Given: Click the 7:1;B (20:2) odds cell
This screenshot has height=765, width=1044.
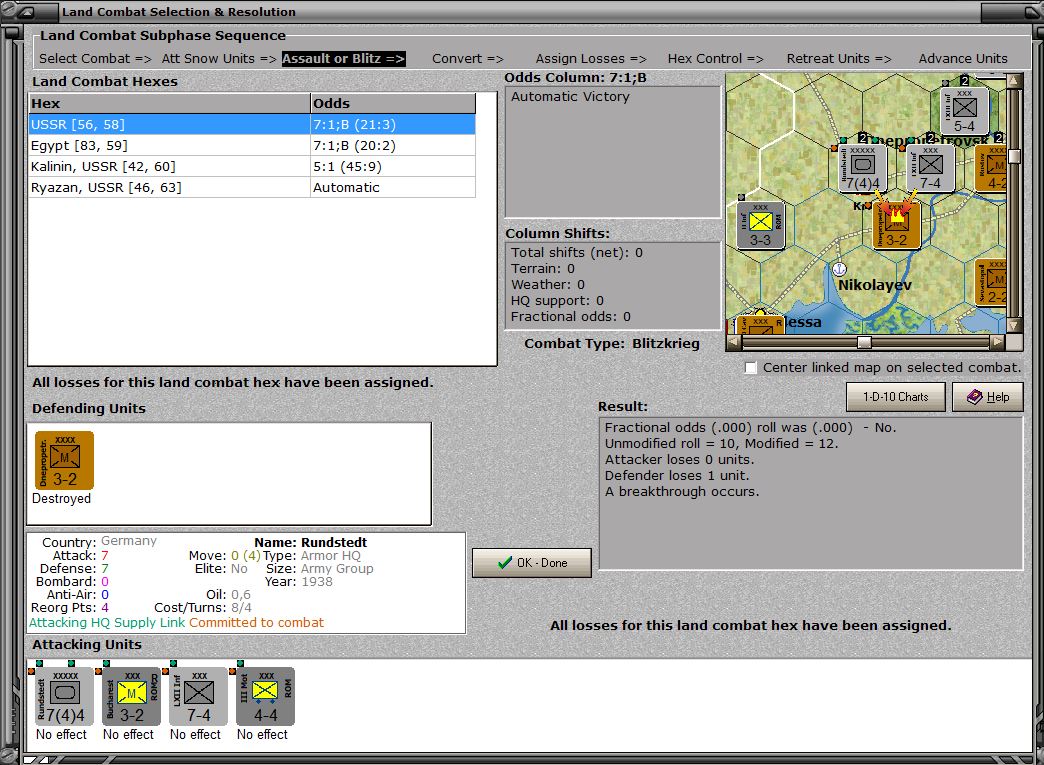Looking at the screenshot, I should [x=393, y=145].
